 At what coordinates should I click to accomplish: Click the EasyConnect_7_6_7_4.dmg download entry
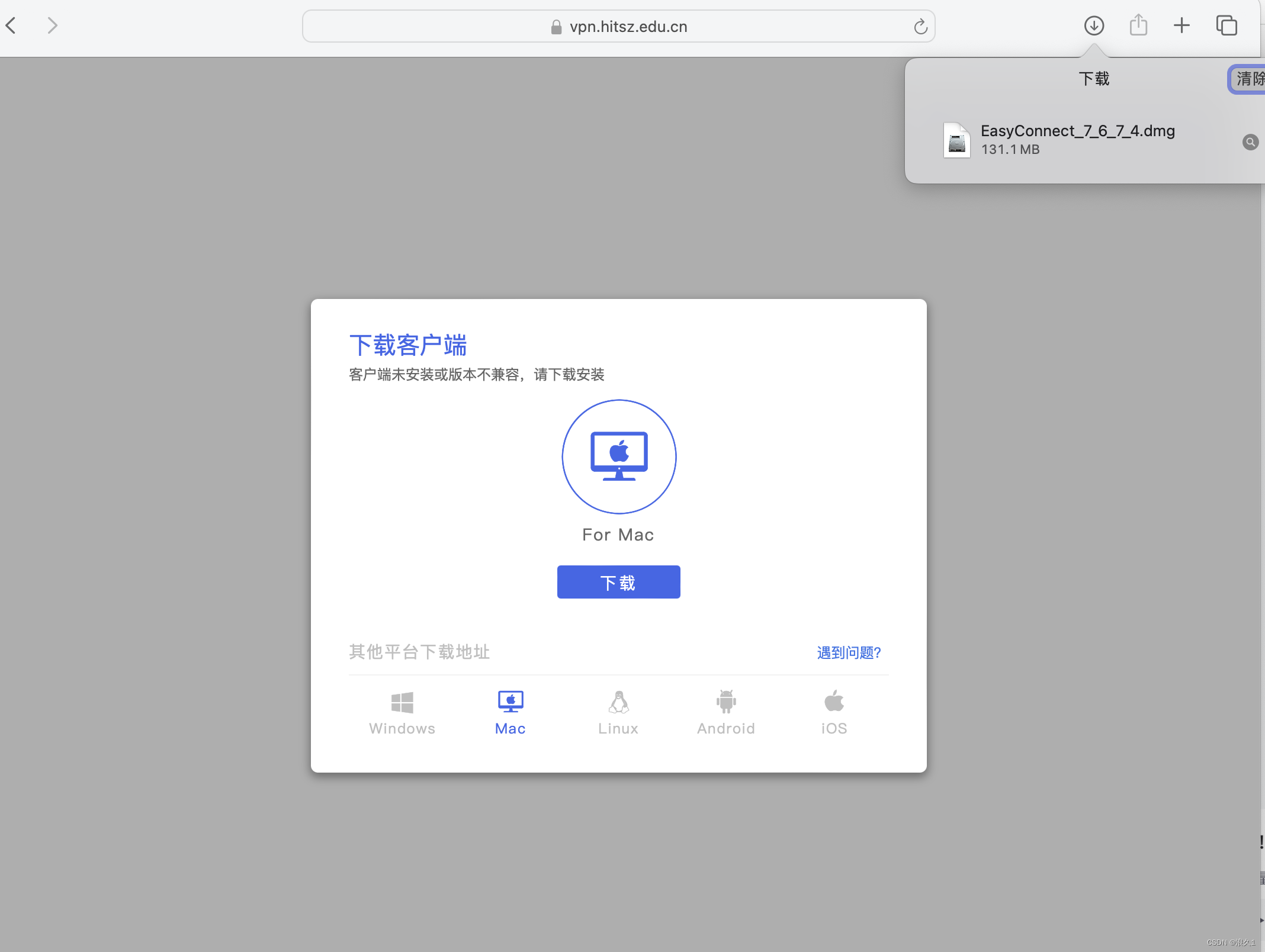pos(1077,139)
